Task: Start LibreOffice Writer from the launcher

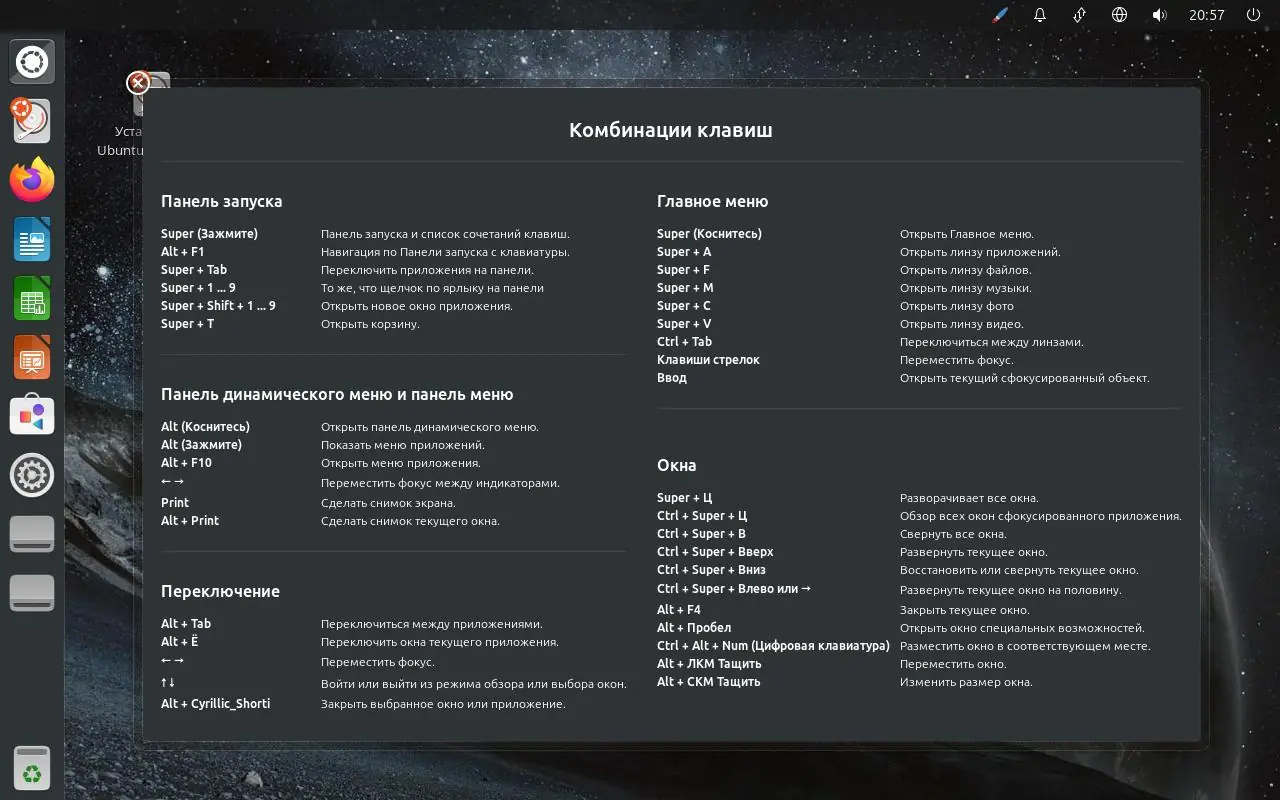Action: [32, 240]
